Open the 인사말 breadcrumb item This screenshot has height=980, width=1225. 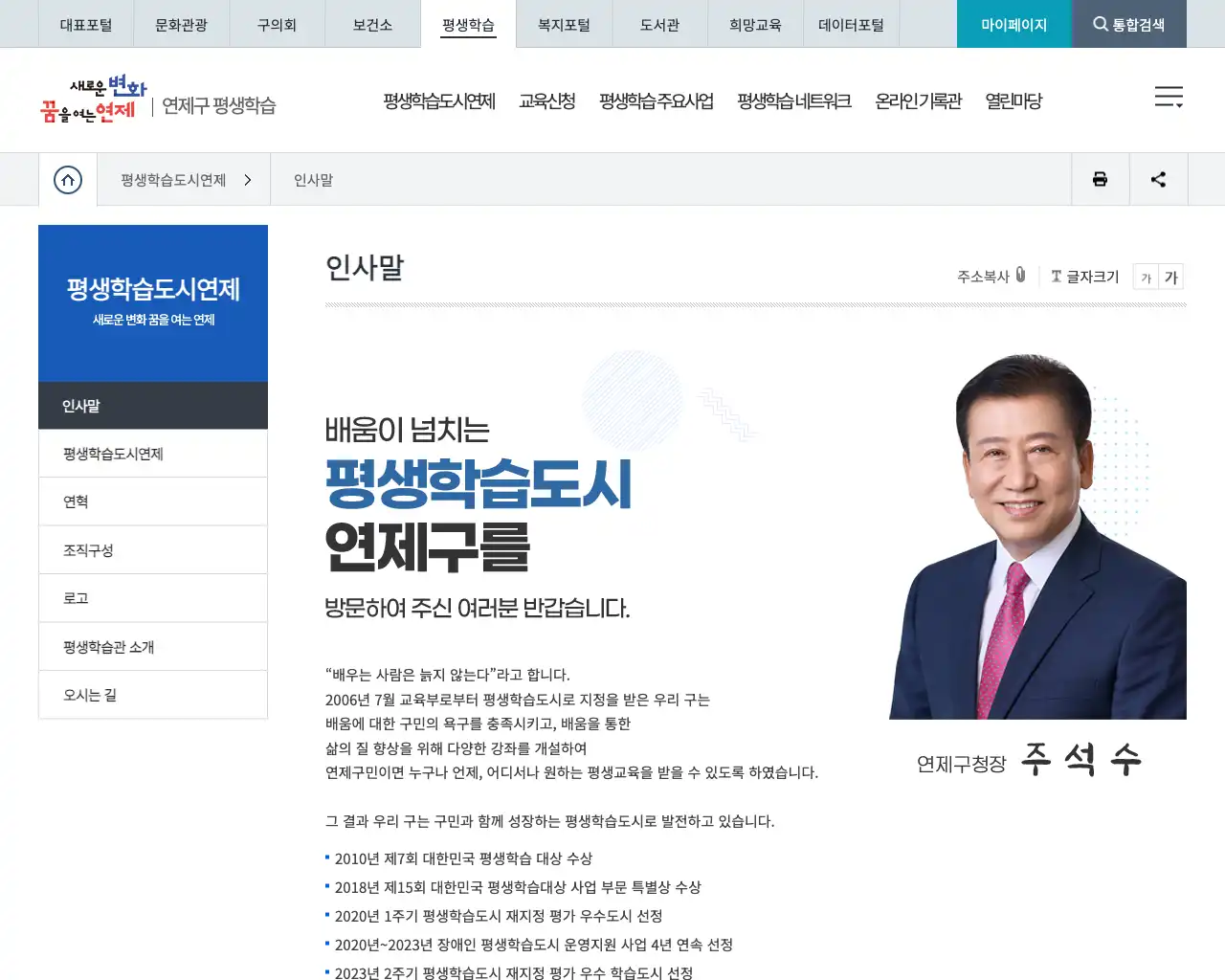coord(313,180)
